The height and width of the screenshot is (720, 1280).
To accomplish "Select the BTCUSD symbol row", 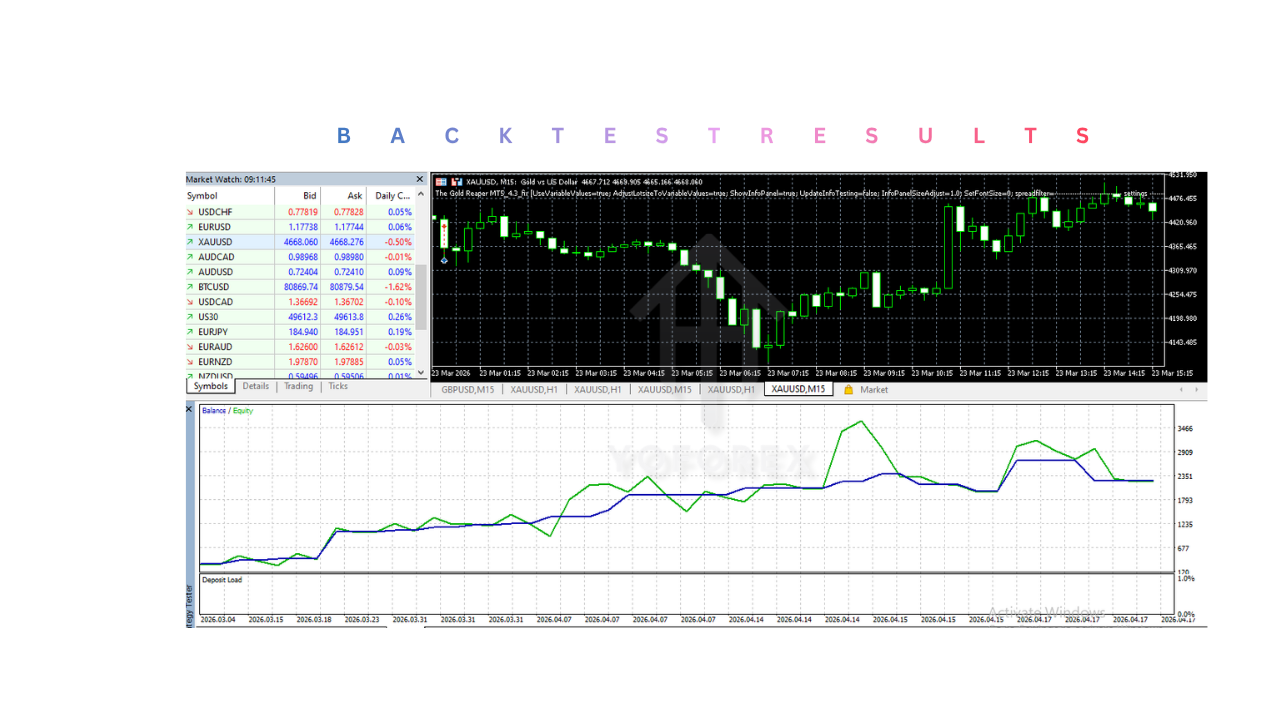I will pyautogui.click(x=301, y=287).
